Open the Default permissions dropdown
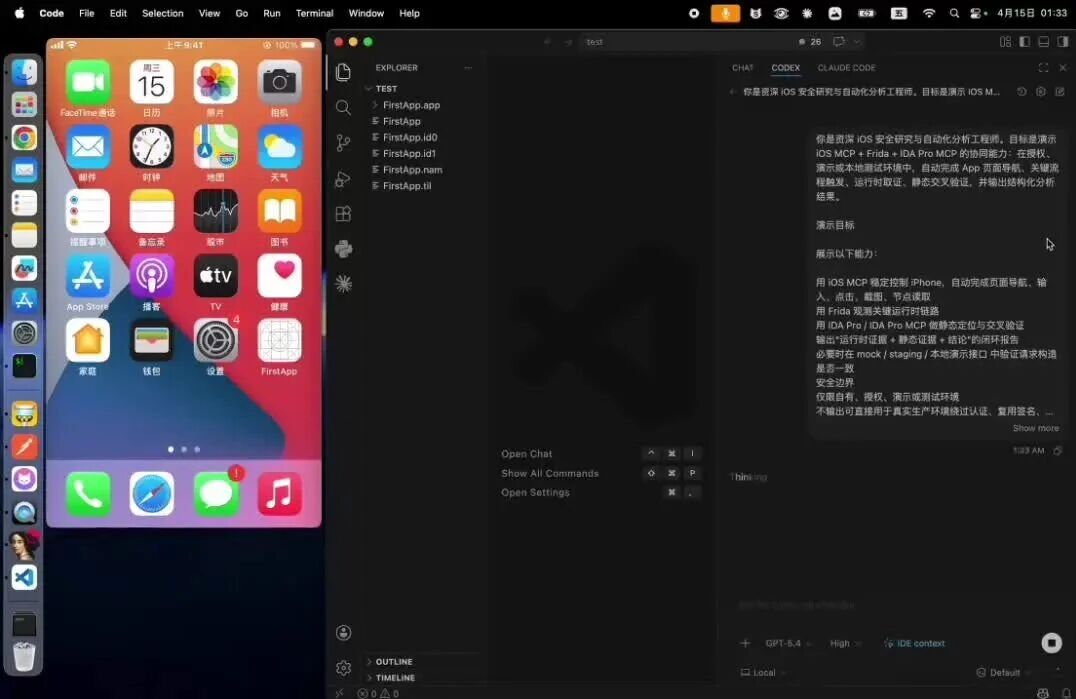The width and height of the screenshot is (1076, 699). 1003,673
